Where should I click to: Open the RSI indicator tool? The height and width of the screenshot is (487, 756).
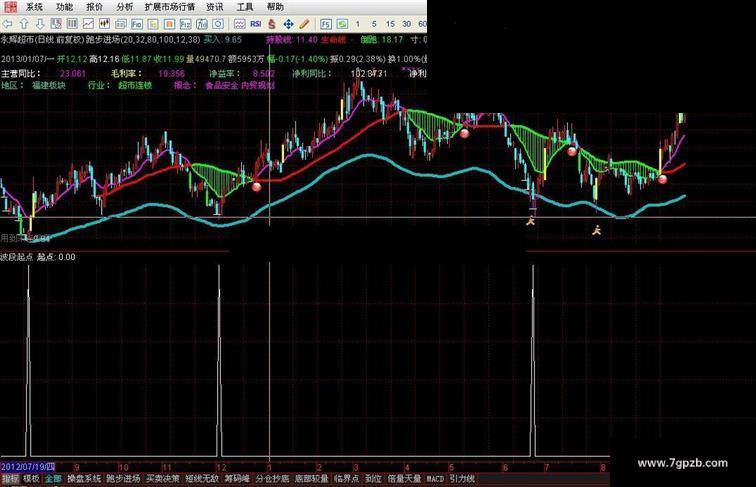point(256,24)
